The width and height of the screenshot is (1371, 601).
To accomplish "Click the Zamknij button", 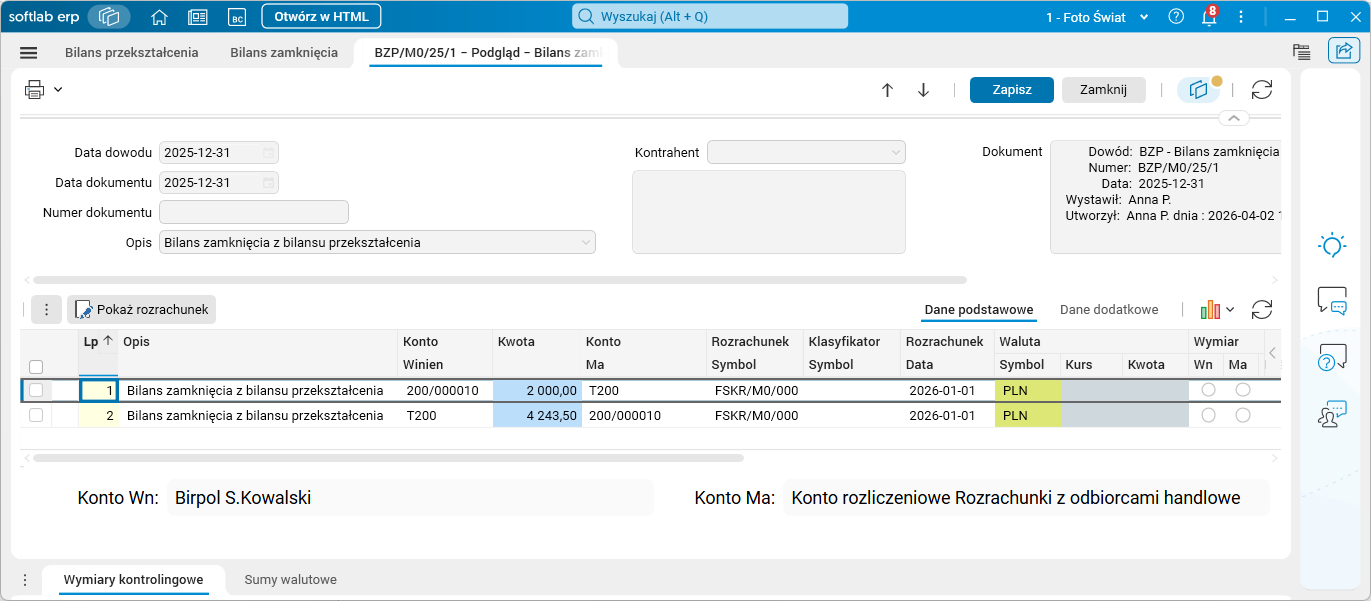I will 1104,90.
